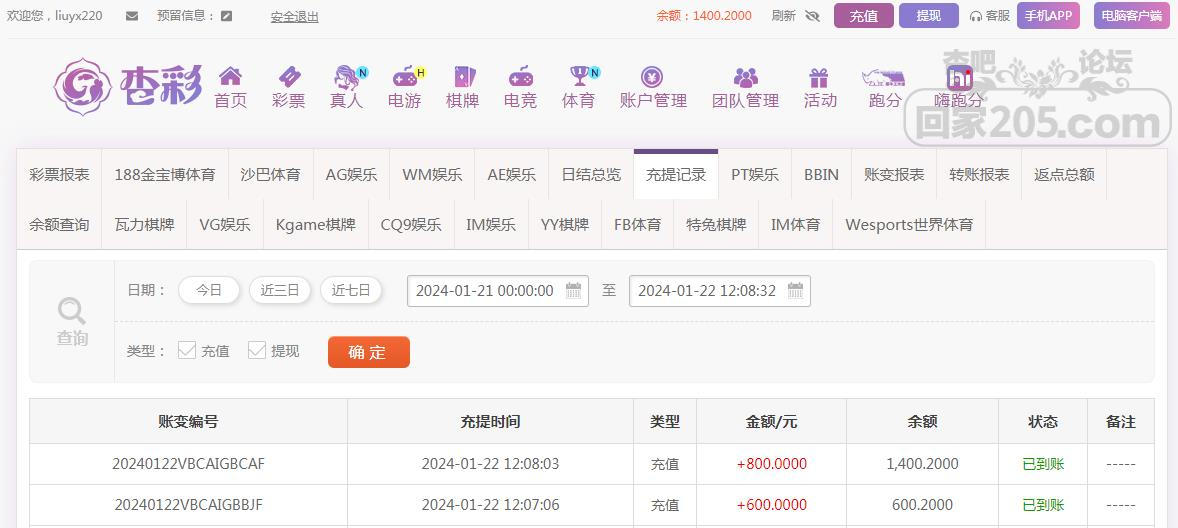This screenshot has width=1178, height=528.
Task: Open the 电脑客户端 button
Action: click(1132, 16)
